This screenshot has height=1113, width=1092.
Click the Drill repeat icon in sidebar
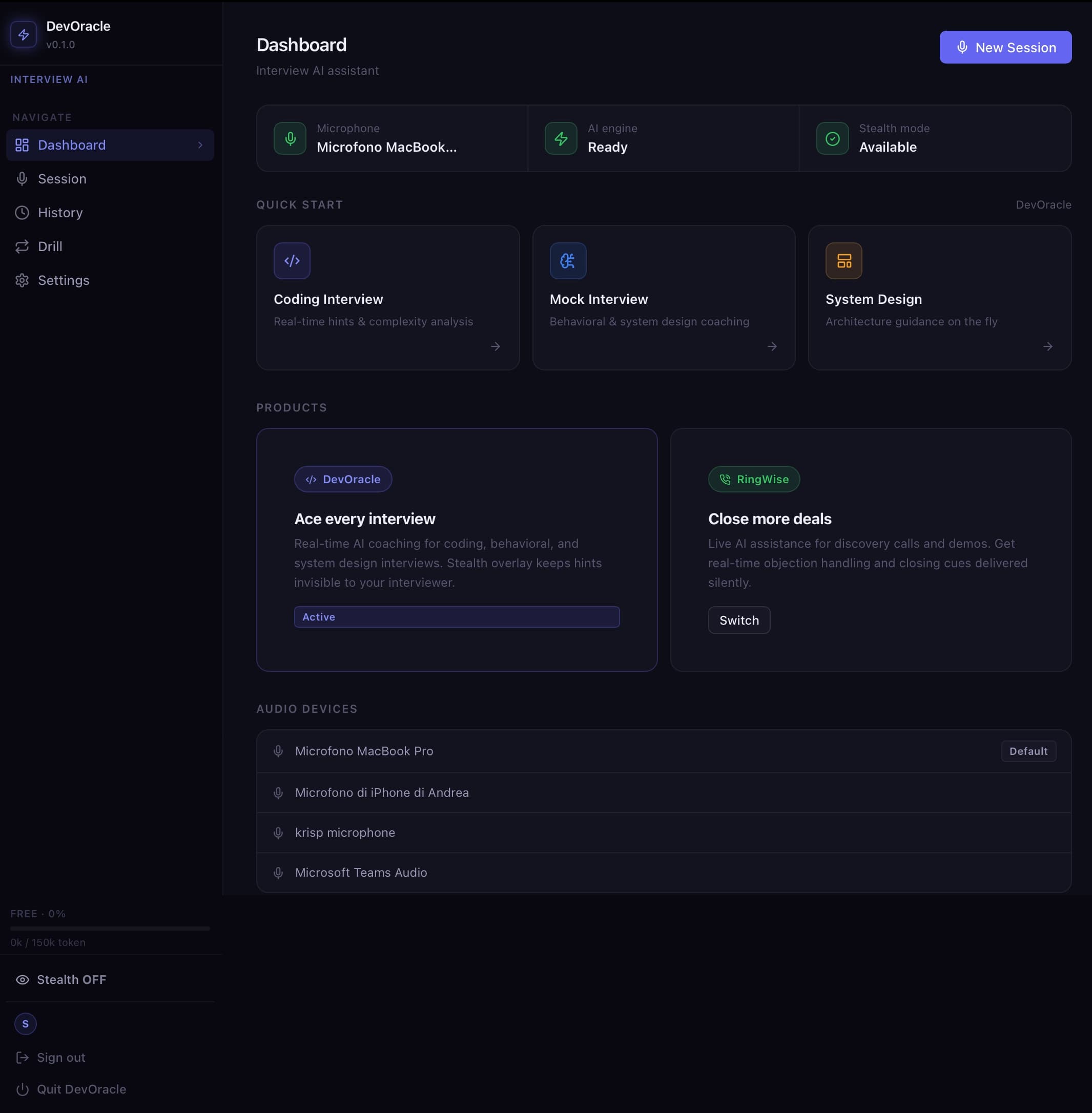click(x=22, y=246)
